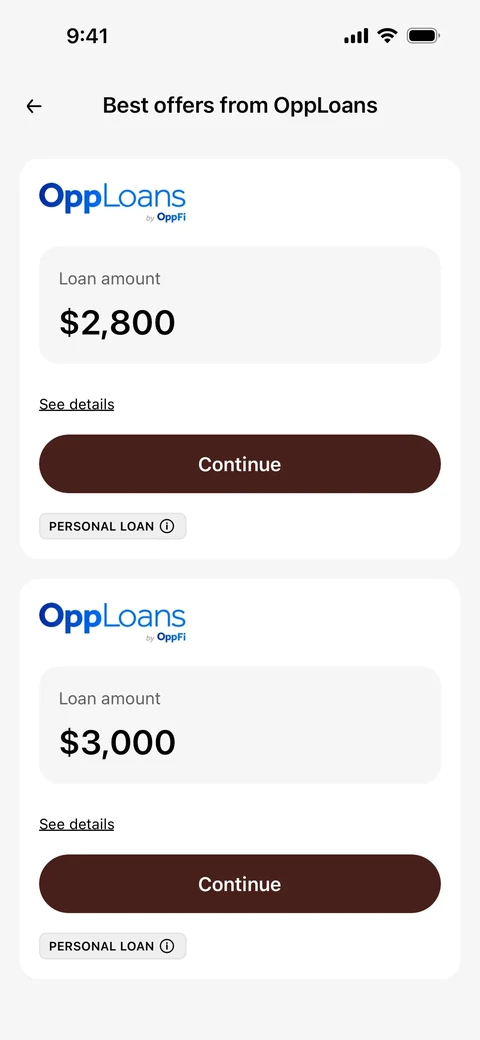The height and width of the screenshot is (1040, 480).
Task: Tap the $3,000 amount text
Action: [117, 743]
